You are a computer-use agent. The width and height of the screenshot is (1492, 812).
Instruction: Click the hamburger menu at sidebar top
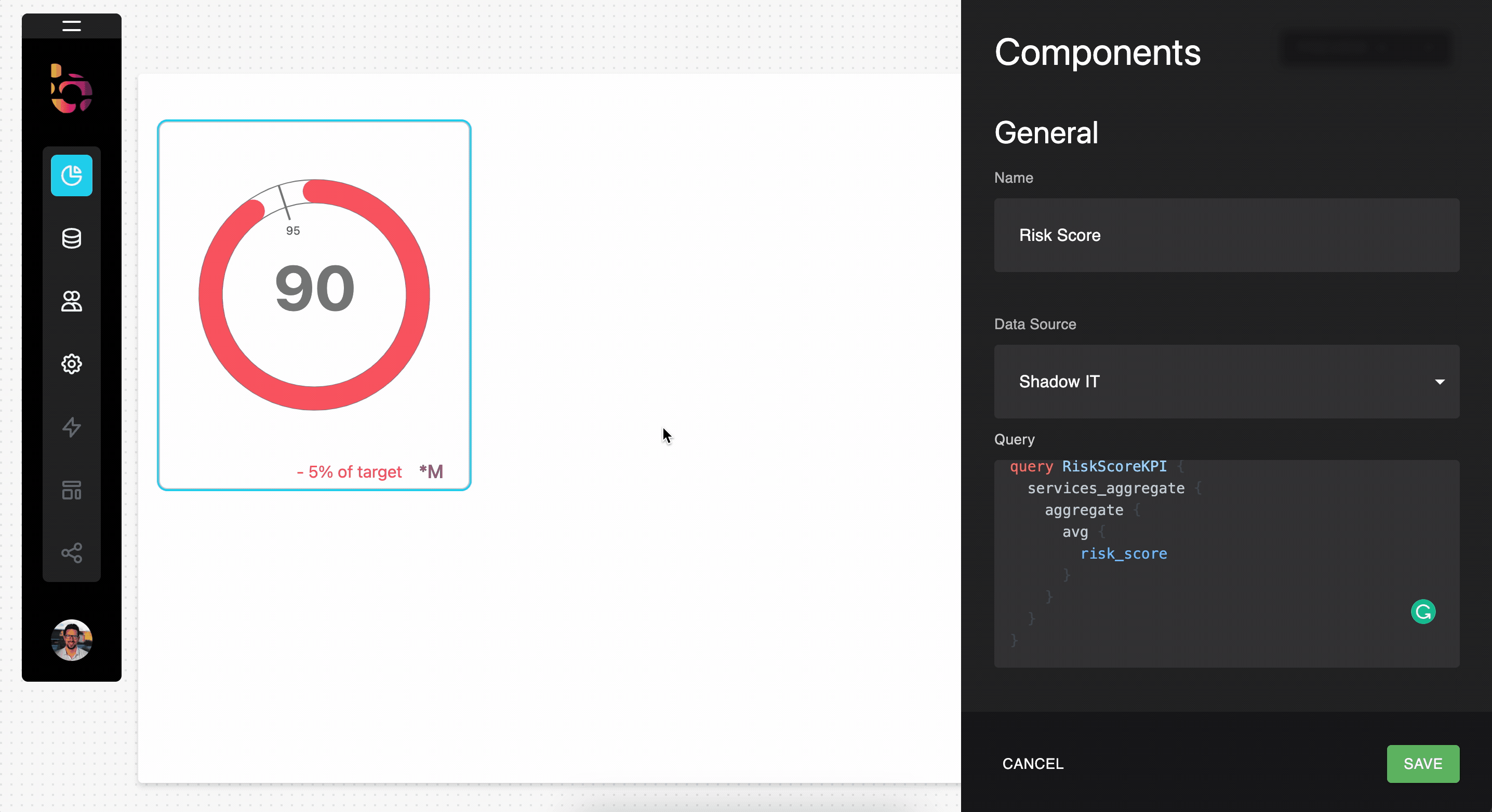tap(71, 26)
